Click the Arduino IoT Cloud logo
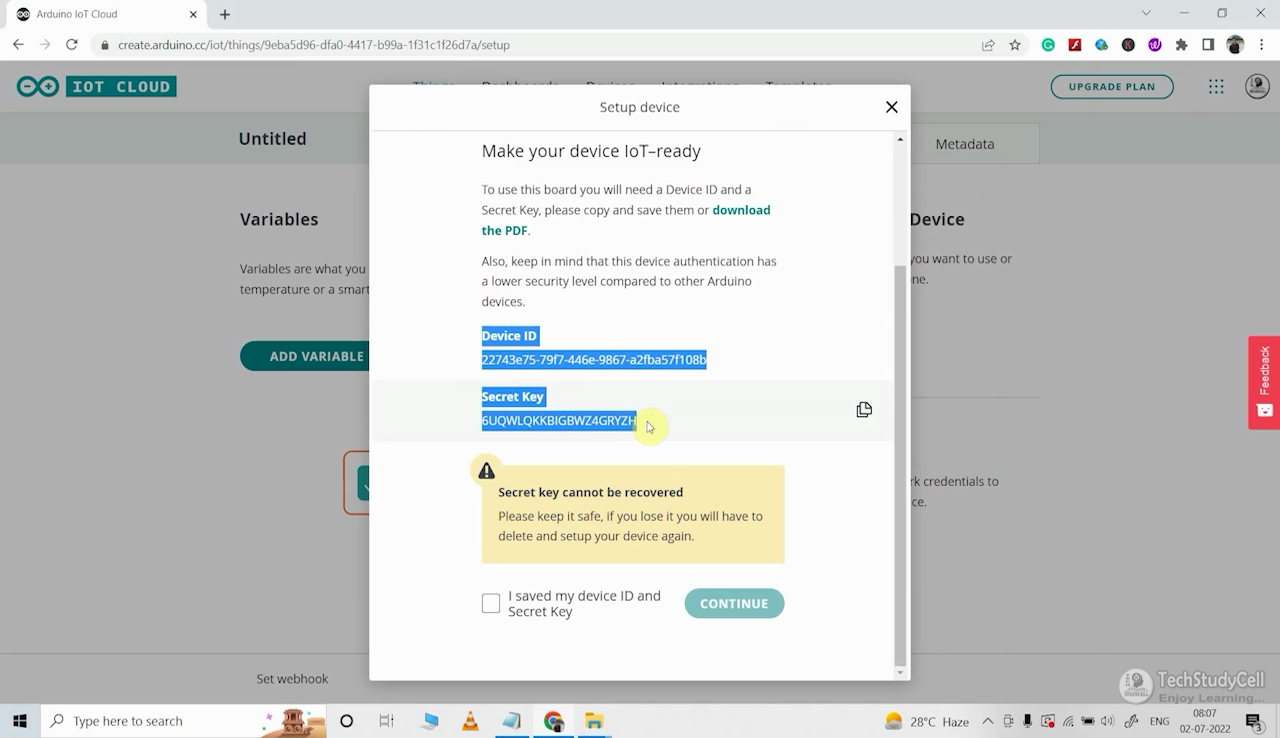This screenshot has height=738, width=1280. coord(37,86)
